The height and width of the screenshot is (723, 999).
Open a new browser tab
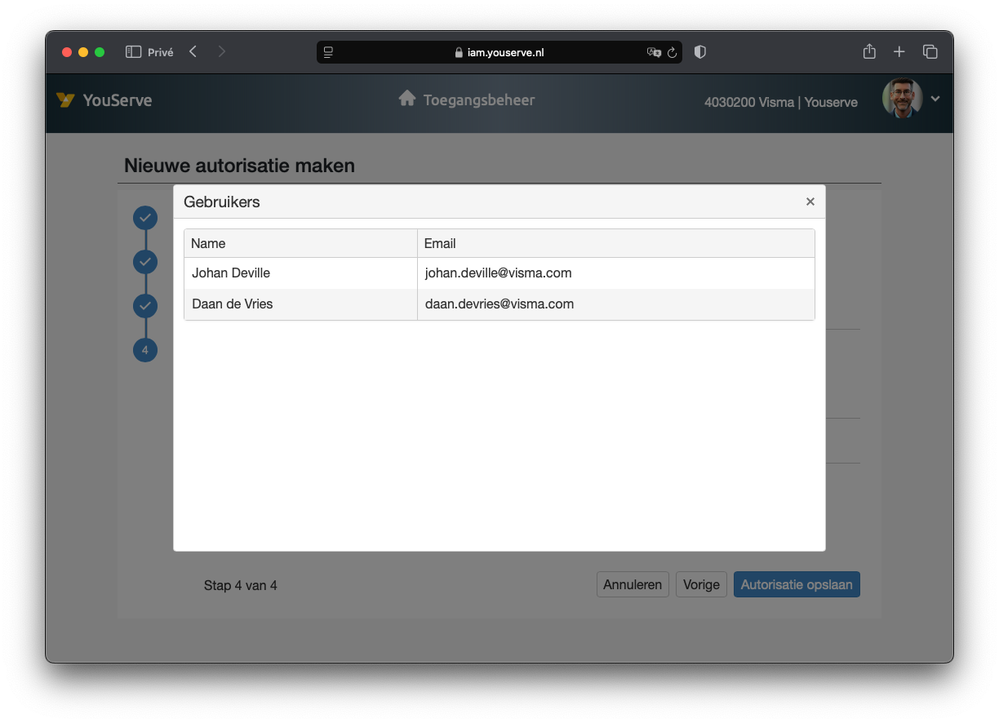(899, 52)
